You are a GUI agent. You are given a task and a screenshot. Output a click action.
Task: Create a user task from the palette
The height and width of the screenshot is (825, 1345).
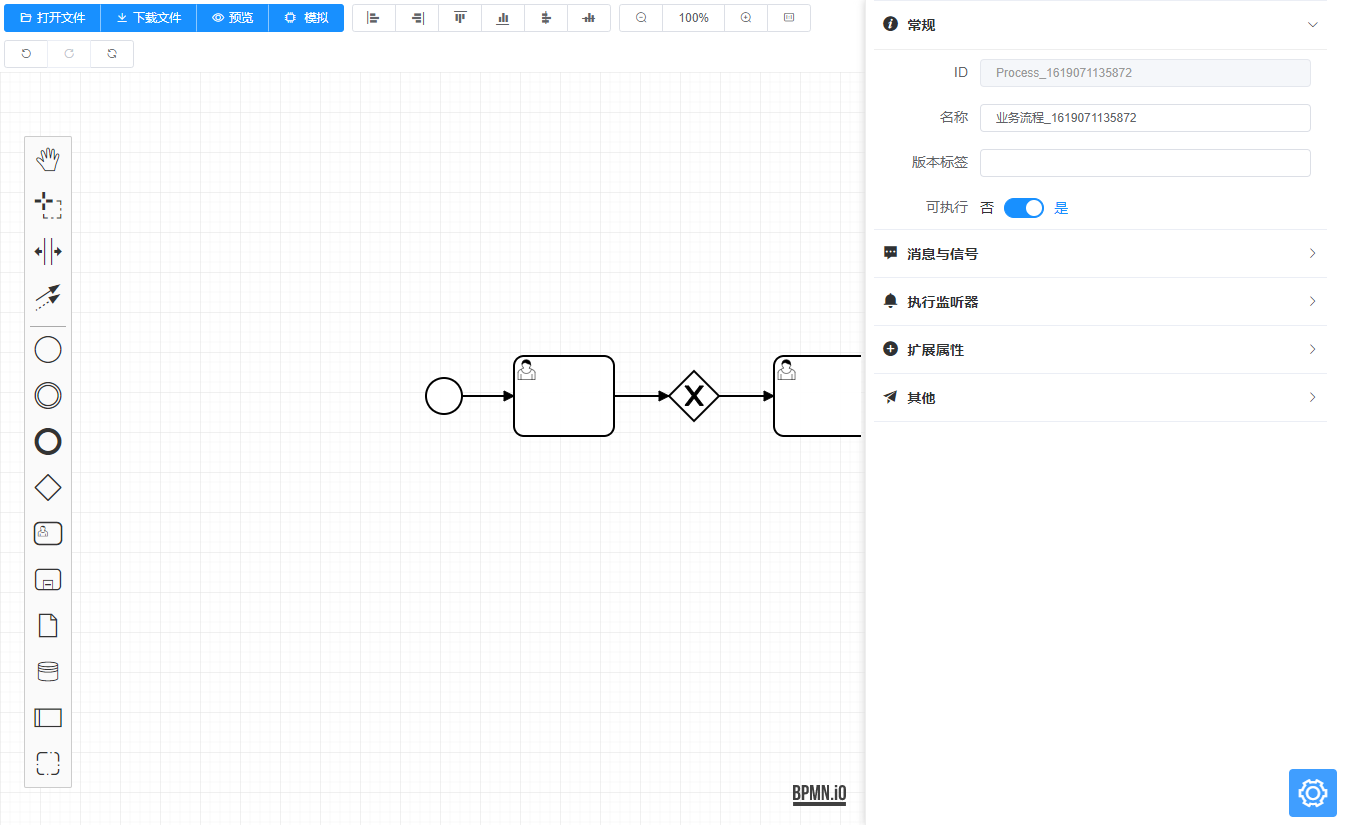(x=48, y=534)
